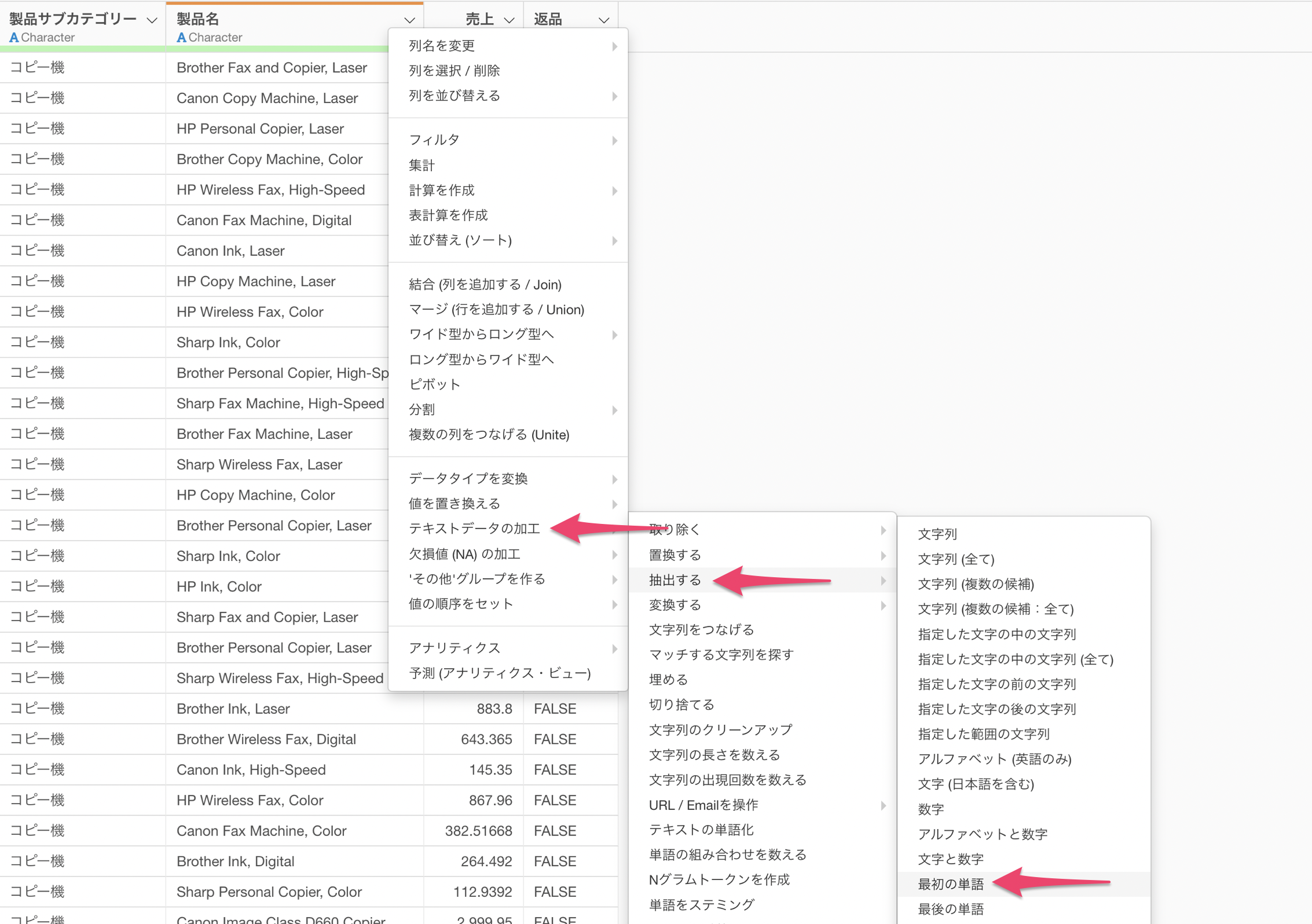Viewport: 1312px width, 924px height.
Task: Open the 売上 column dropdown arrow
Action: 510,20
